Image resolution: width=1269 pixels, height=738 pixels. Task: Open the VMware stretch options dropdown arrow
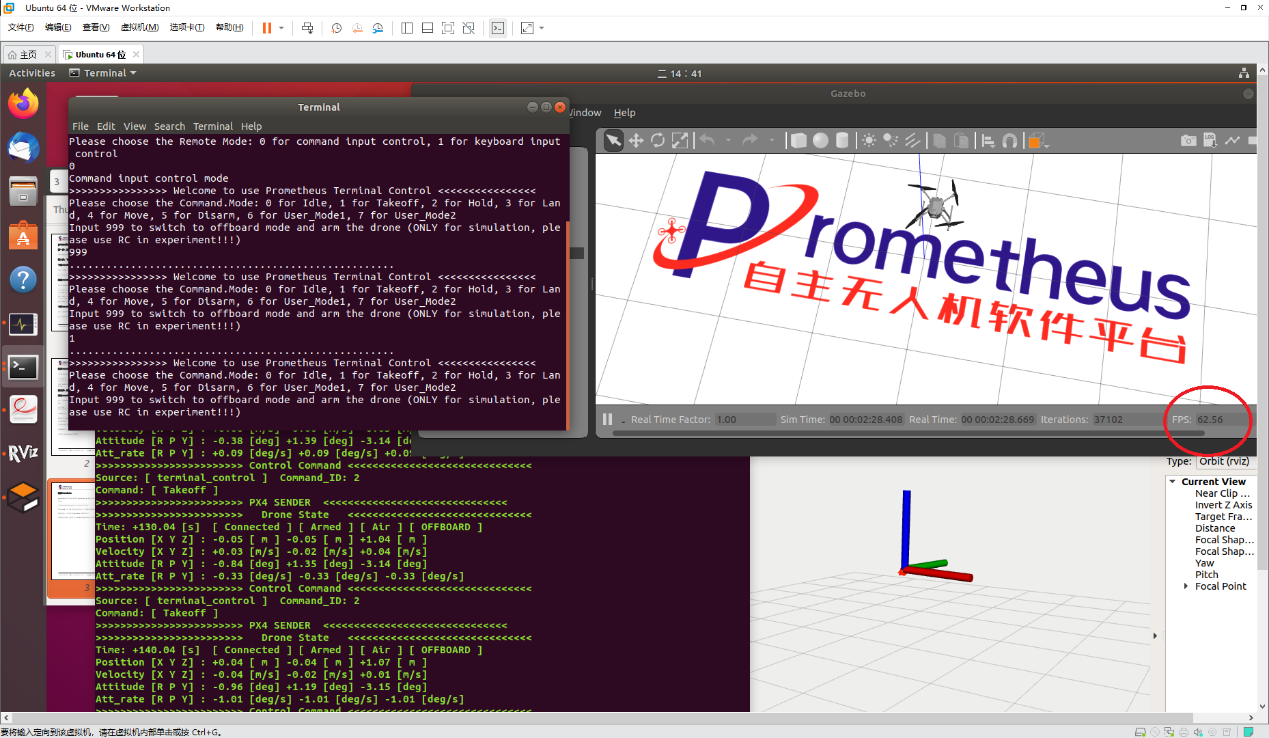542,28
